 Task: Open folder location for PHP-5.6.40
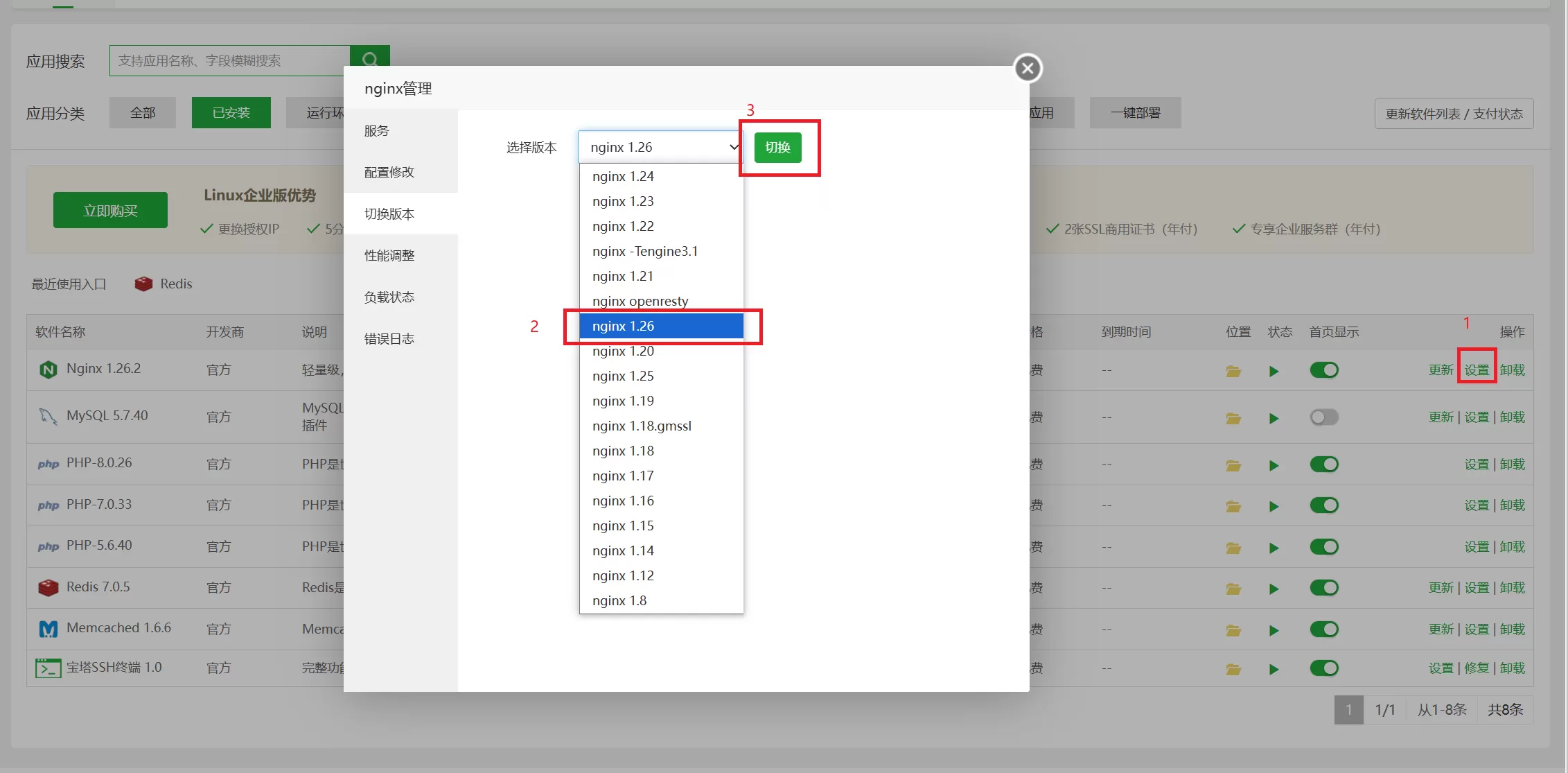pos(1233,548)
